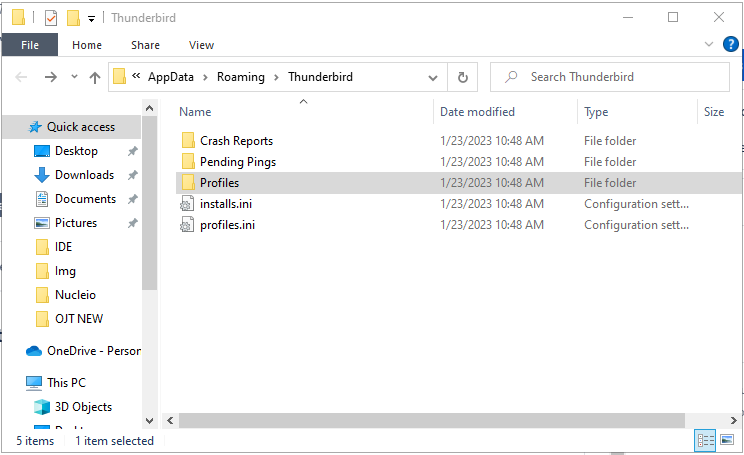This screenshot has width=744, height=455.
Task: Switch to the View ribbon tab
Action: (201, 45)
